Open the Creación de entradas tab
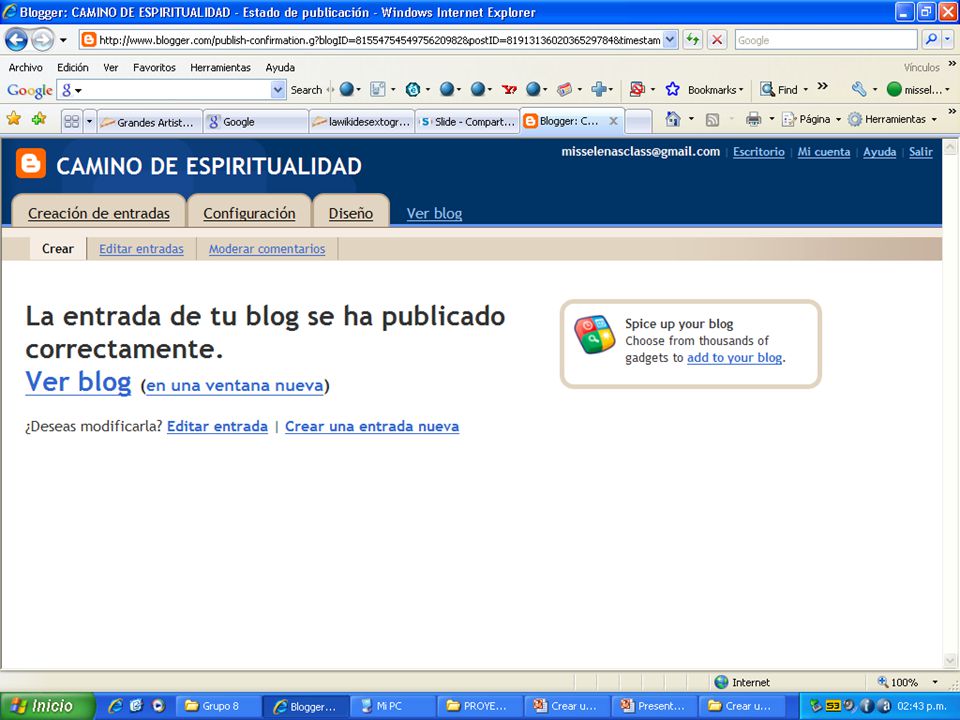 pyautogui.click(x=99, y=213)
